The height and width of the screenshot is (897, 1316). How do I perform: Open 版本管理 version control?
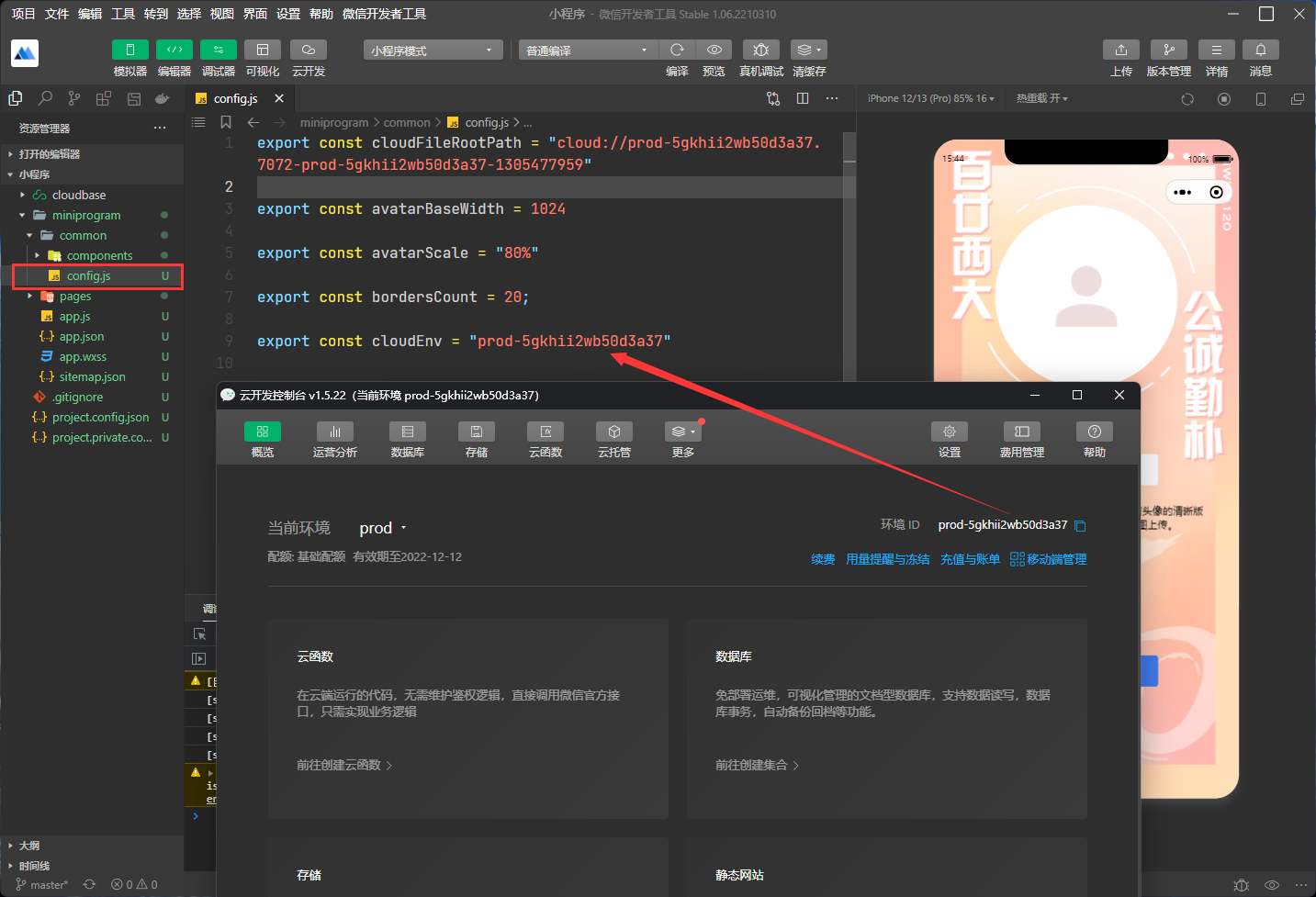pos(1169,50)
